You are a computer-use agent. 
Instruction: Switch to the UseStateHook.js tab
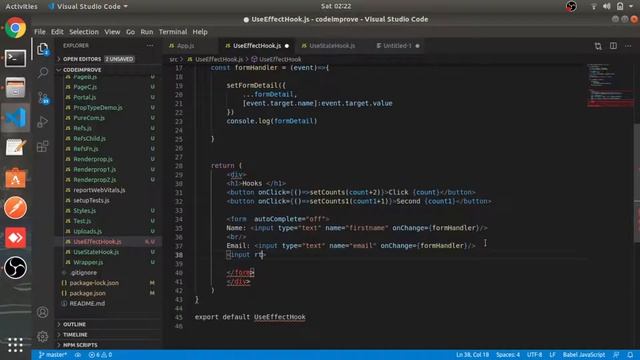coord(332,46)
